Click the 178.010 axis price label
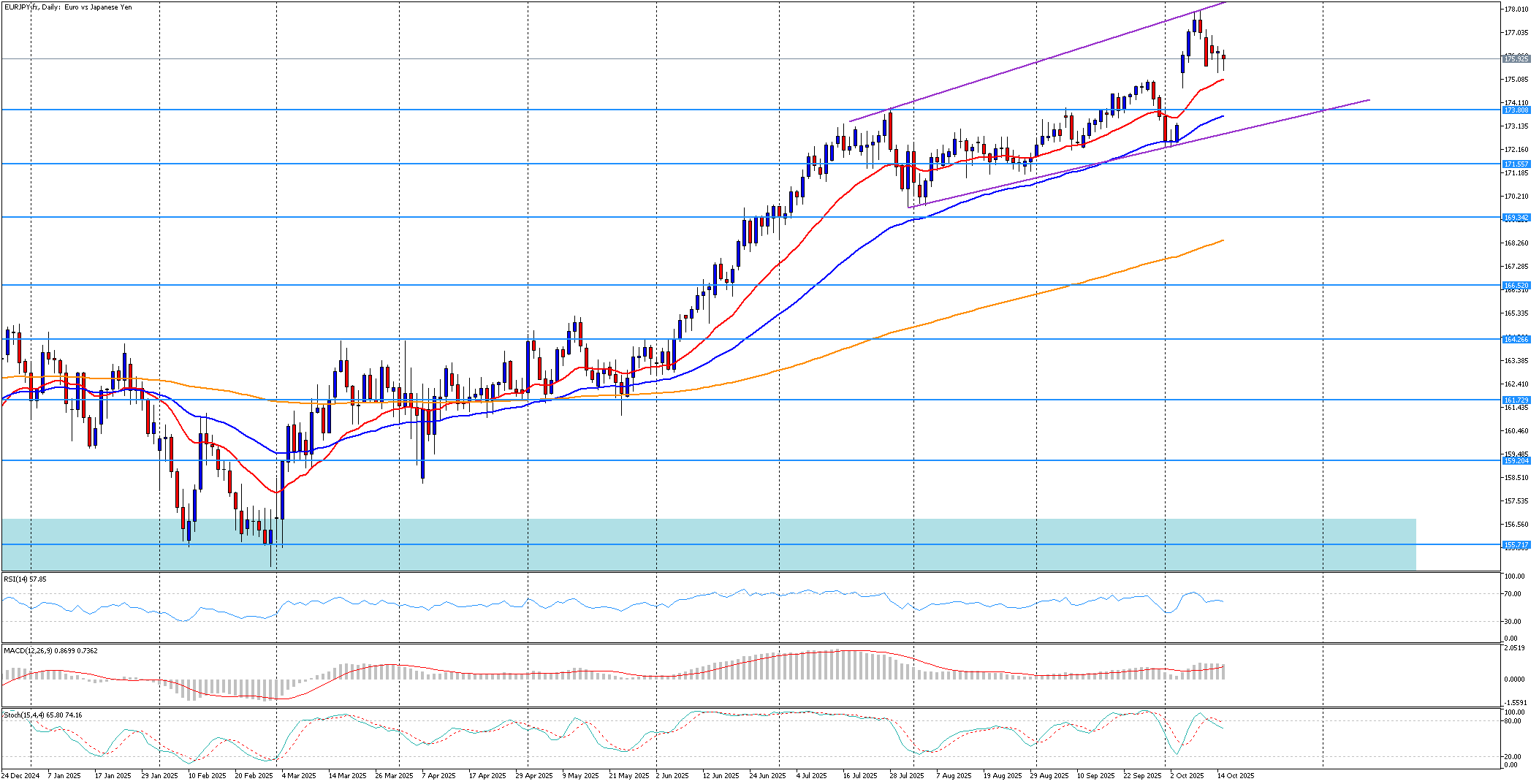 (x=1516, y=9)
